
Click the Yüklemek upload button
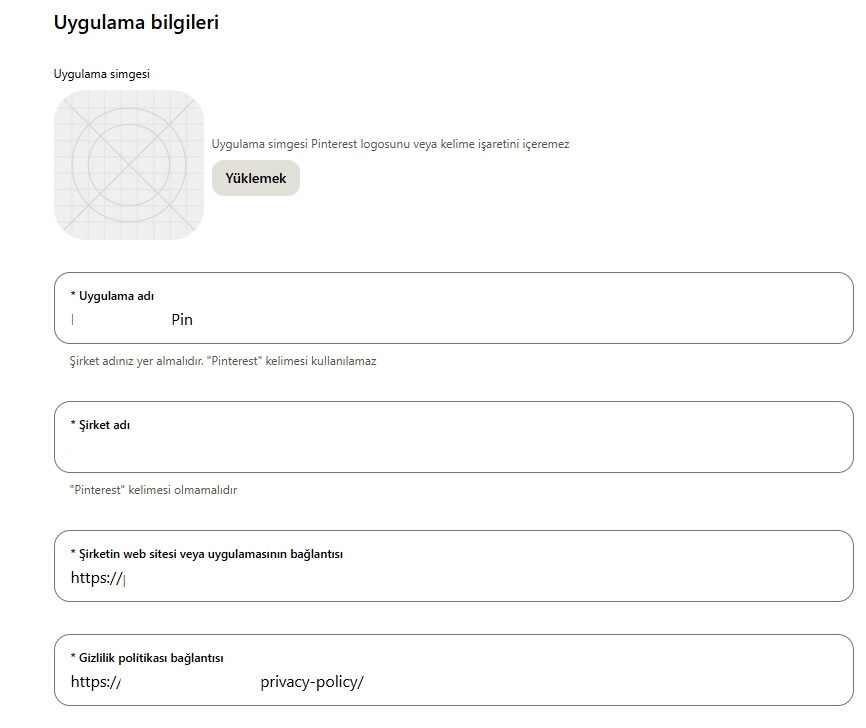point(256,178)
